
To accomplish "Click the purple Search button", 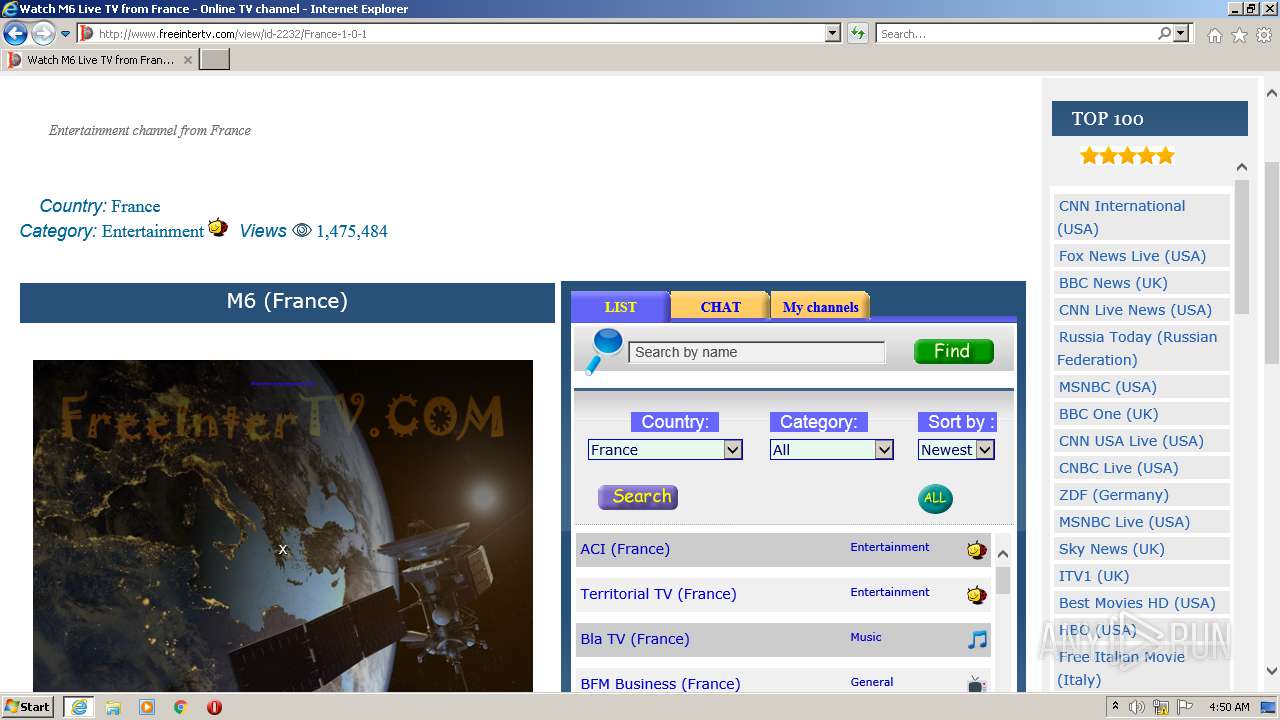I will (638, 497).
